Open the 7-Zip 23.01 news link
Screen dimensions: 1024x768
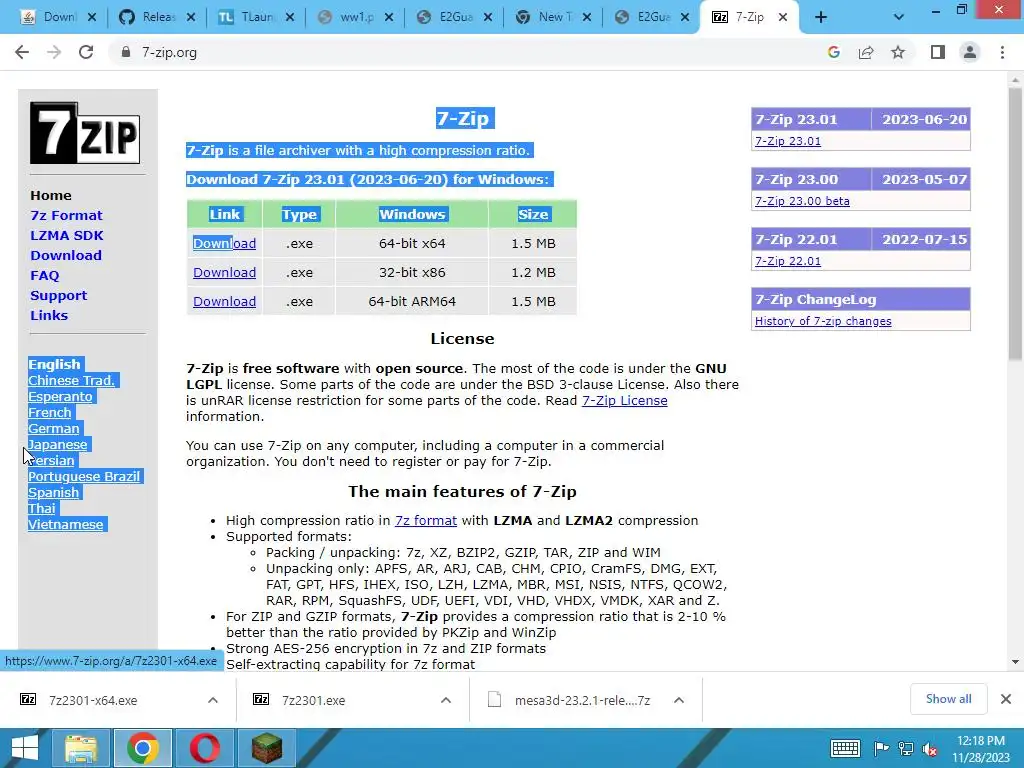(x=788, y=141)
